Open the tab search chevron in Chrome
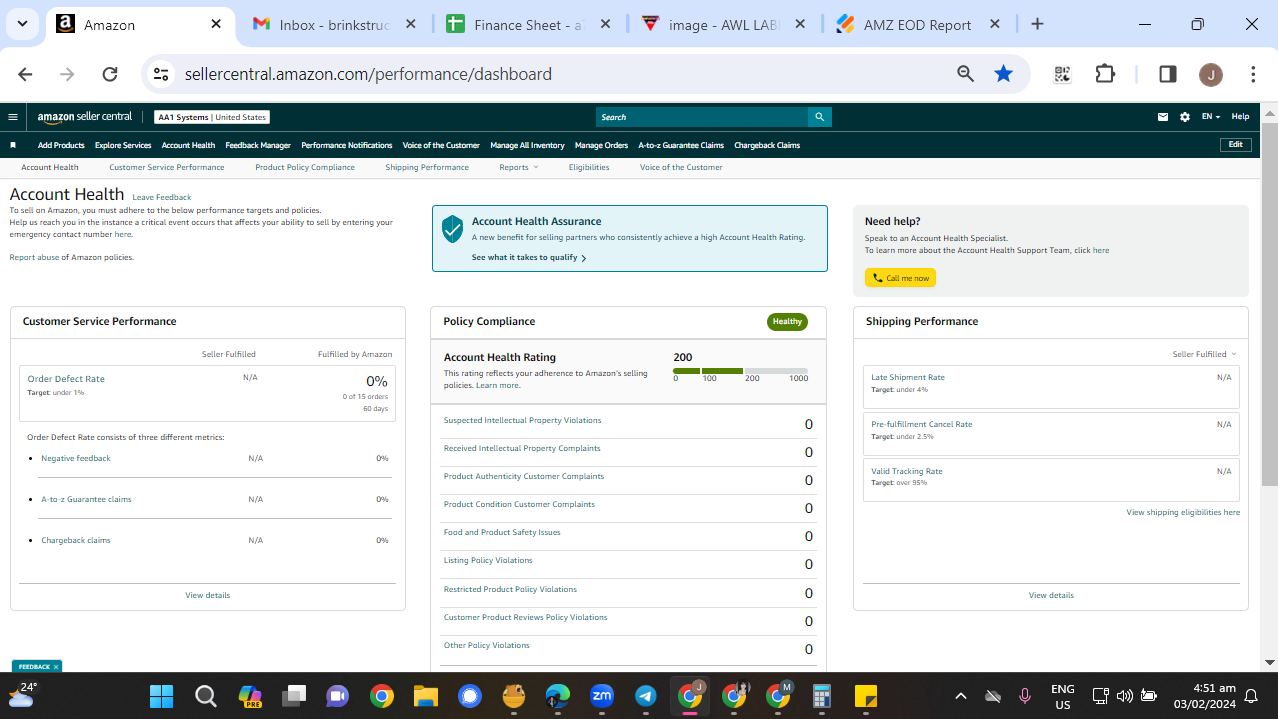The image size is (1278, 719). click(x=22, y=24)
